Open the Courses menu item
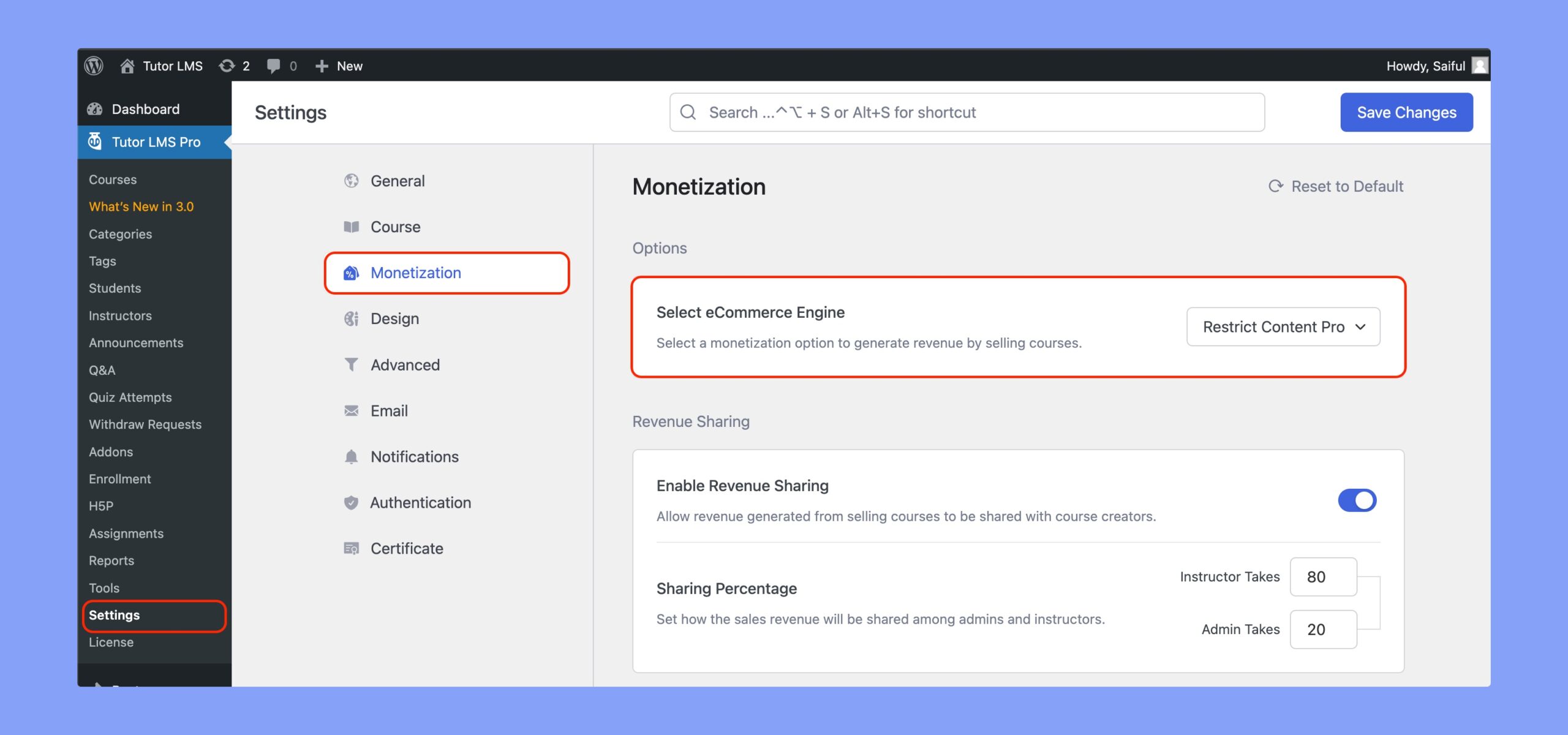The width and height of the screenshot is (1568, 735). click(112, 179)
